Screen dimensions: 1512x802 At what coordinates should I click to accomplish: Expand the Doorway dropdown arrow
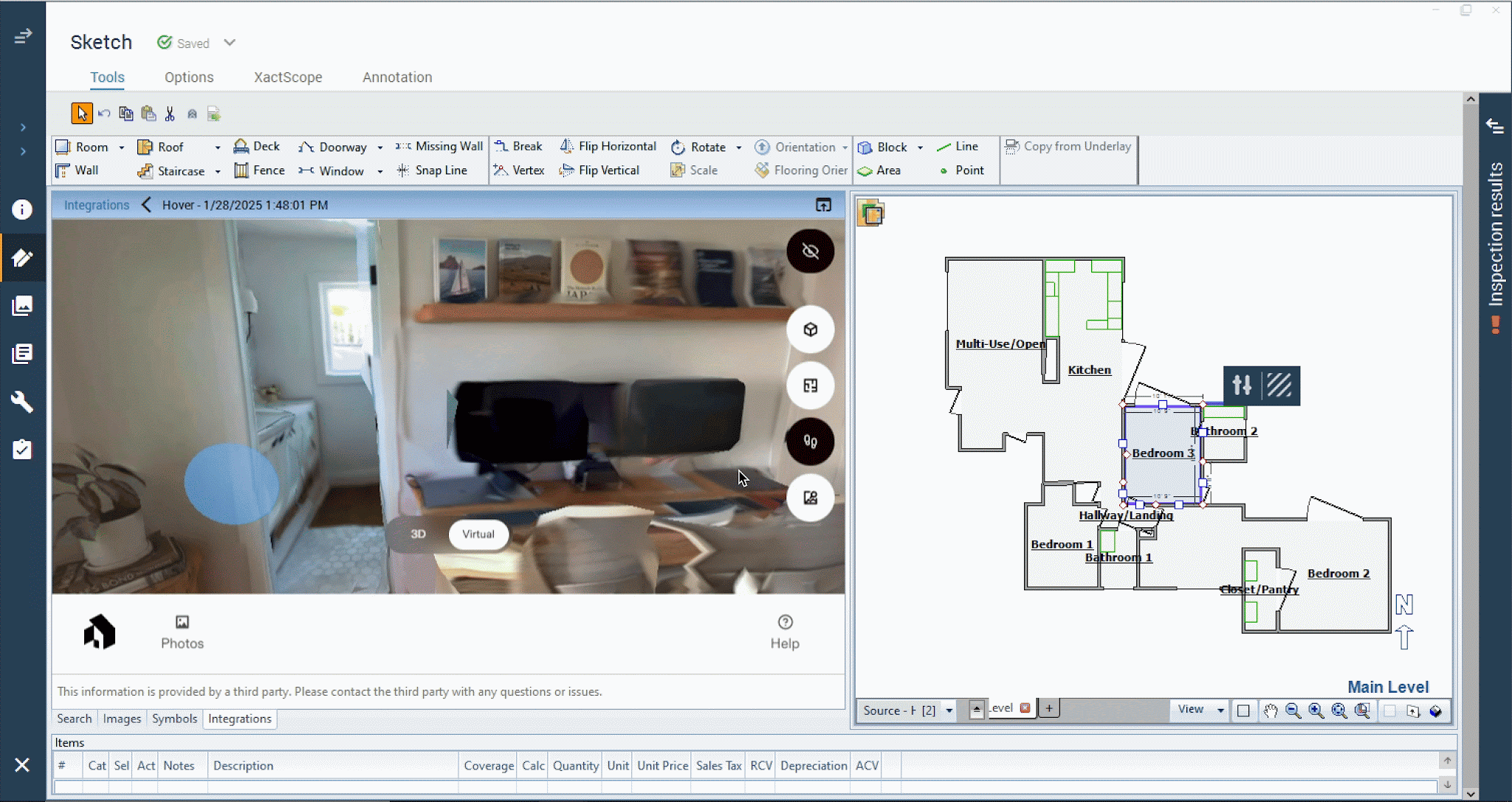(380, 148)
